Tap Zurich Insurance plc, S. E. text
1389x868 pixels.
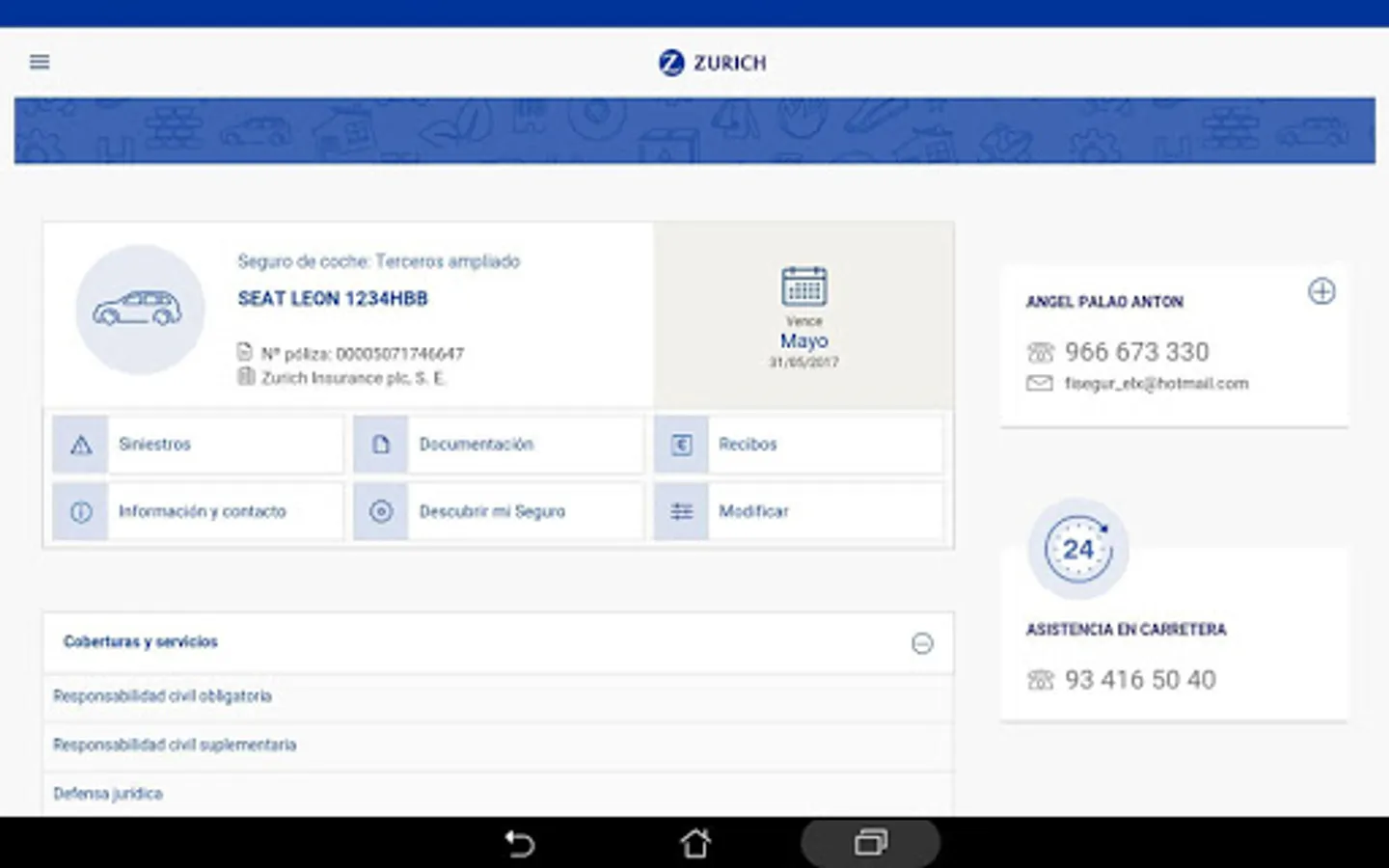[353, 378]
